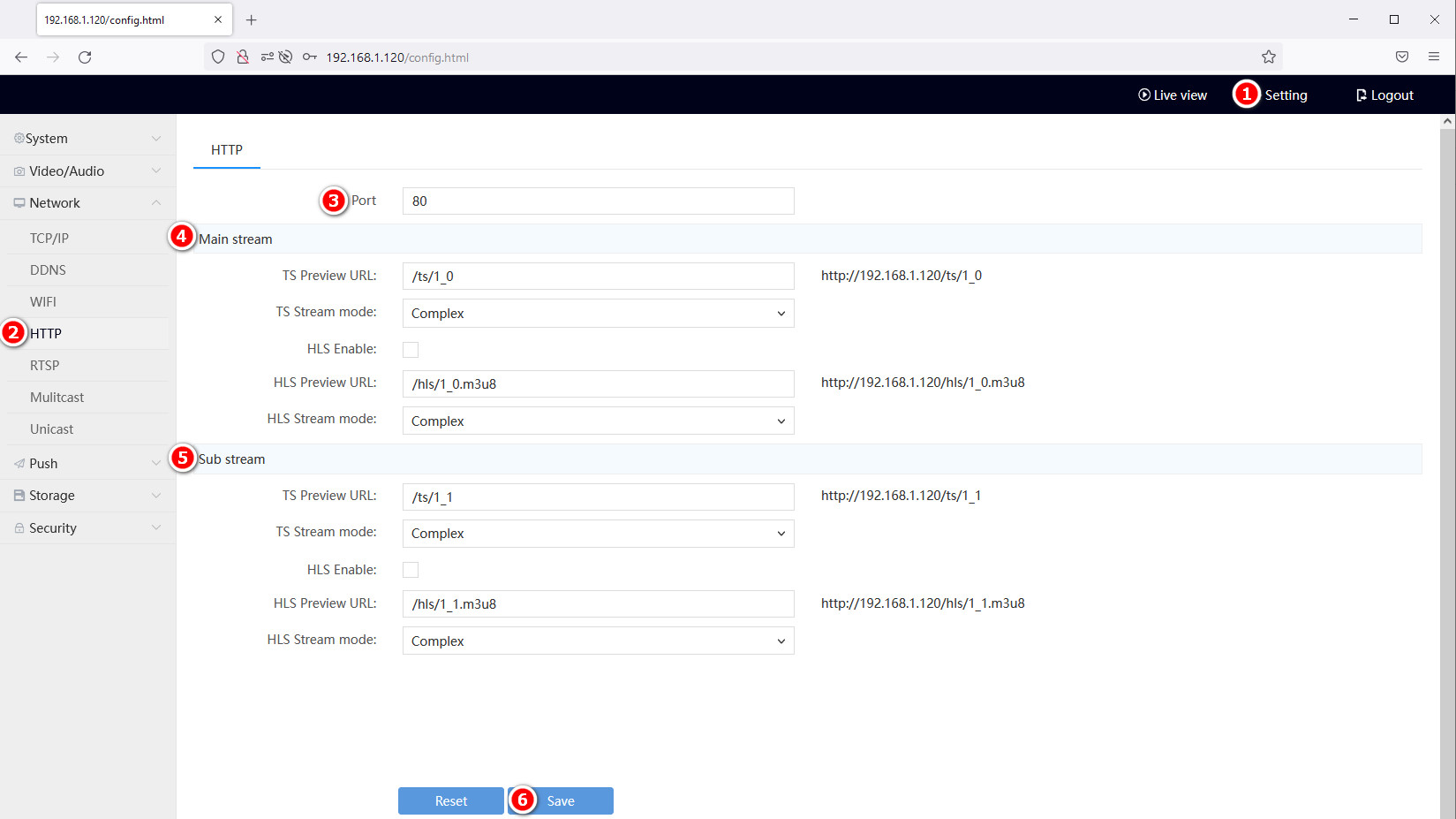
Task: Expand the Video/Audio sidebar section
Action: tap(87, 171)
